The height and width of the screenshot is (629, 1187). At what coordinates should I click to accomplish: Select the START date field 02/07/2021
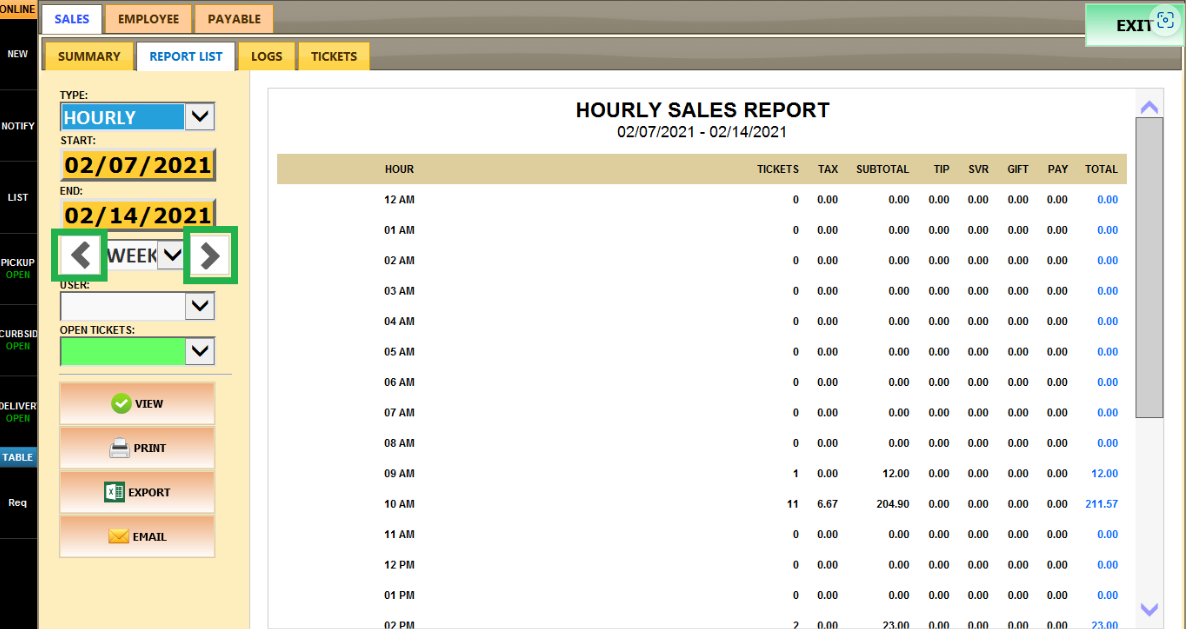[x=138, y=165]
